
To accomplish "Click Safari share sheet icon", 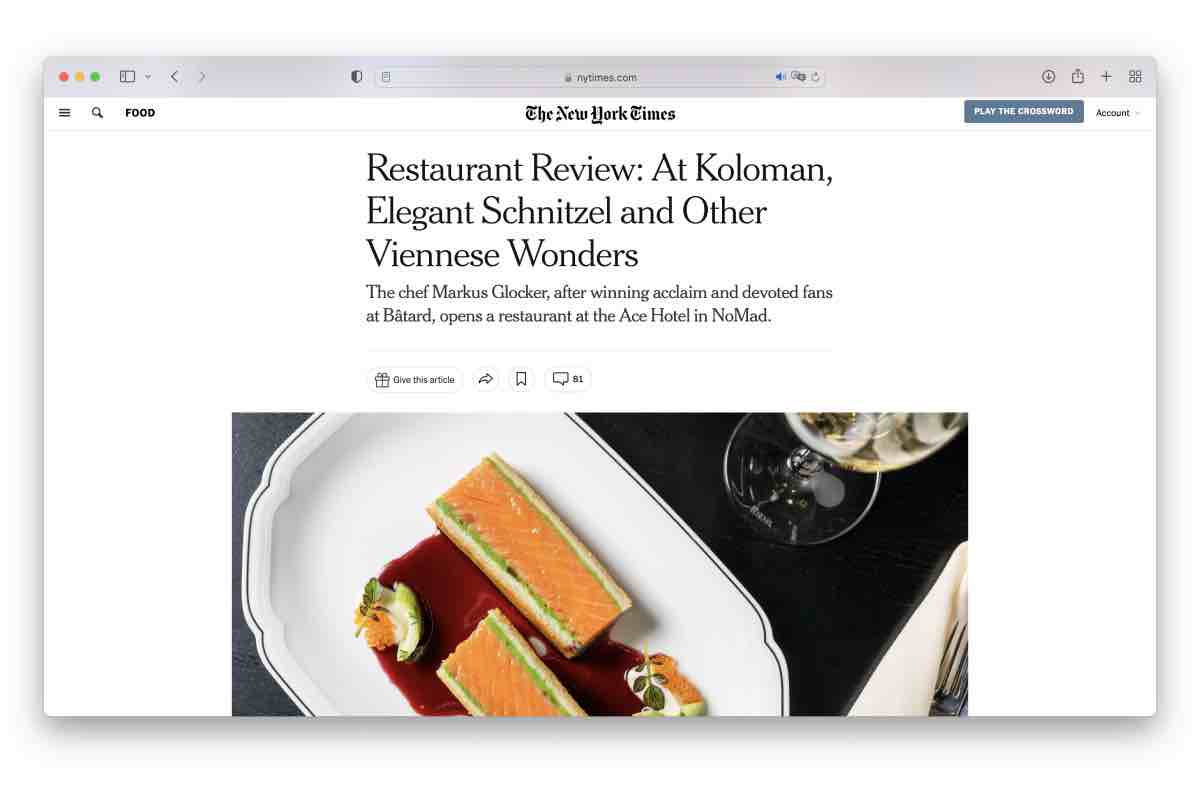I will click(x=1077, y=76).
